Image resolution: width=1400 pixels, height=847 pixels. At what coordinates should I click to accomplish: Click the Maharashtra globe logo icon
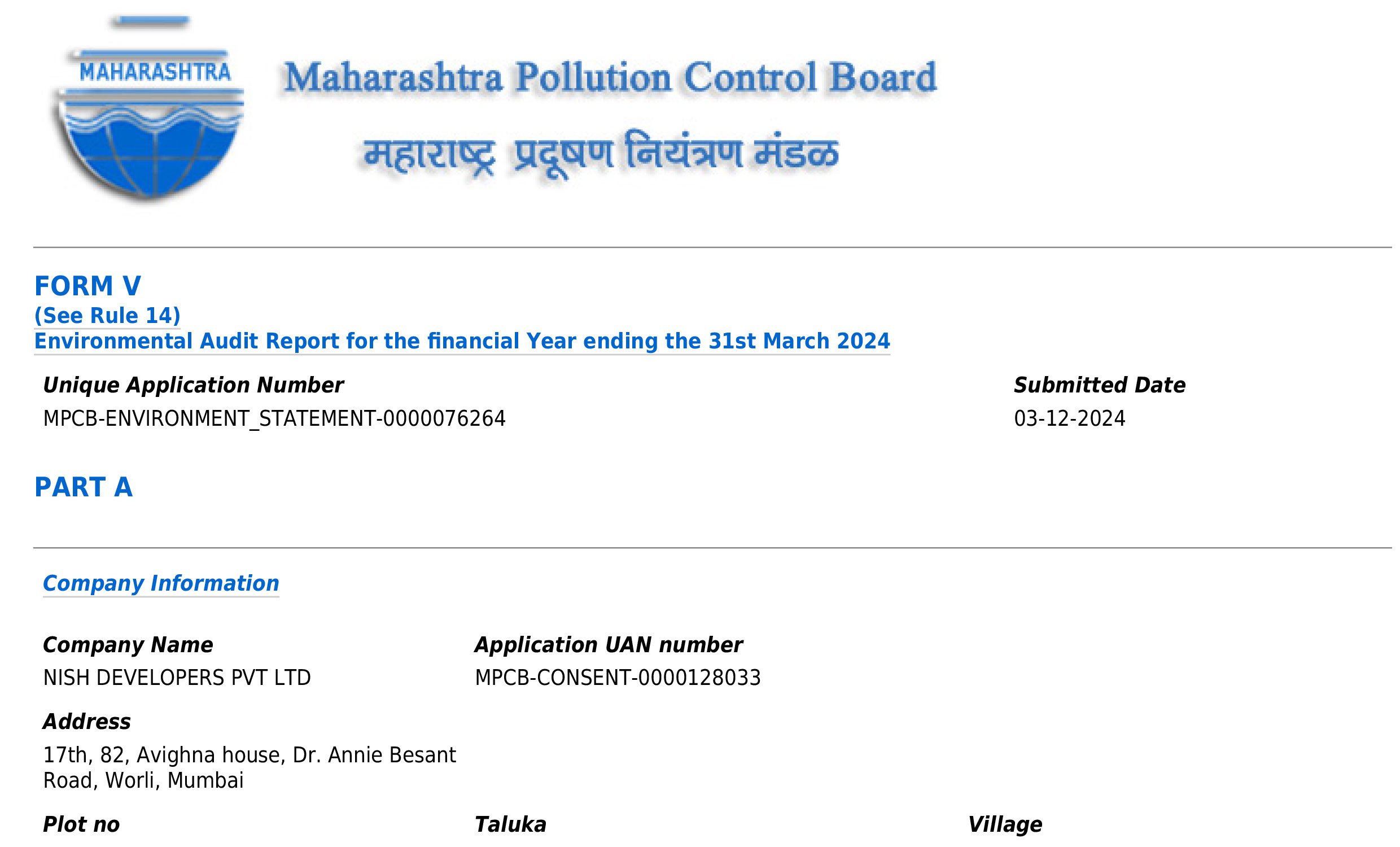coord(149,108)
